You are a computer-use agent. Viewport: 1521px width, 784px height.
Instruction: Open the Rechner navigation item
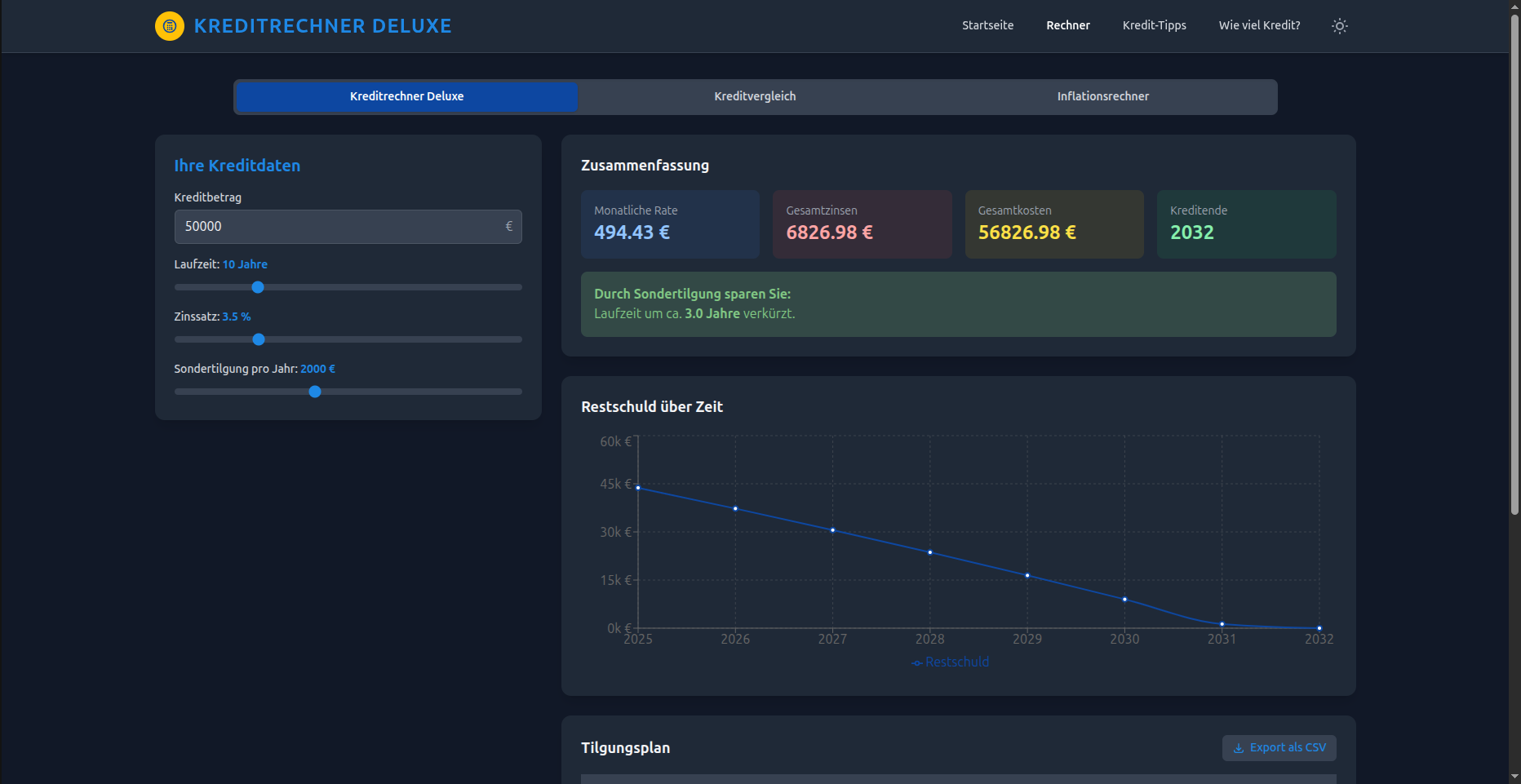1067,25
